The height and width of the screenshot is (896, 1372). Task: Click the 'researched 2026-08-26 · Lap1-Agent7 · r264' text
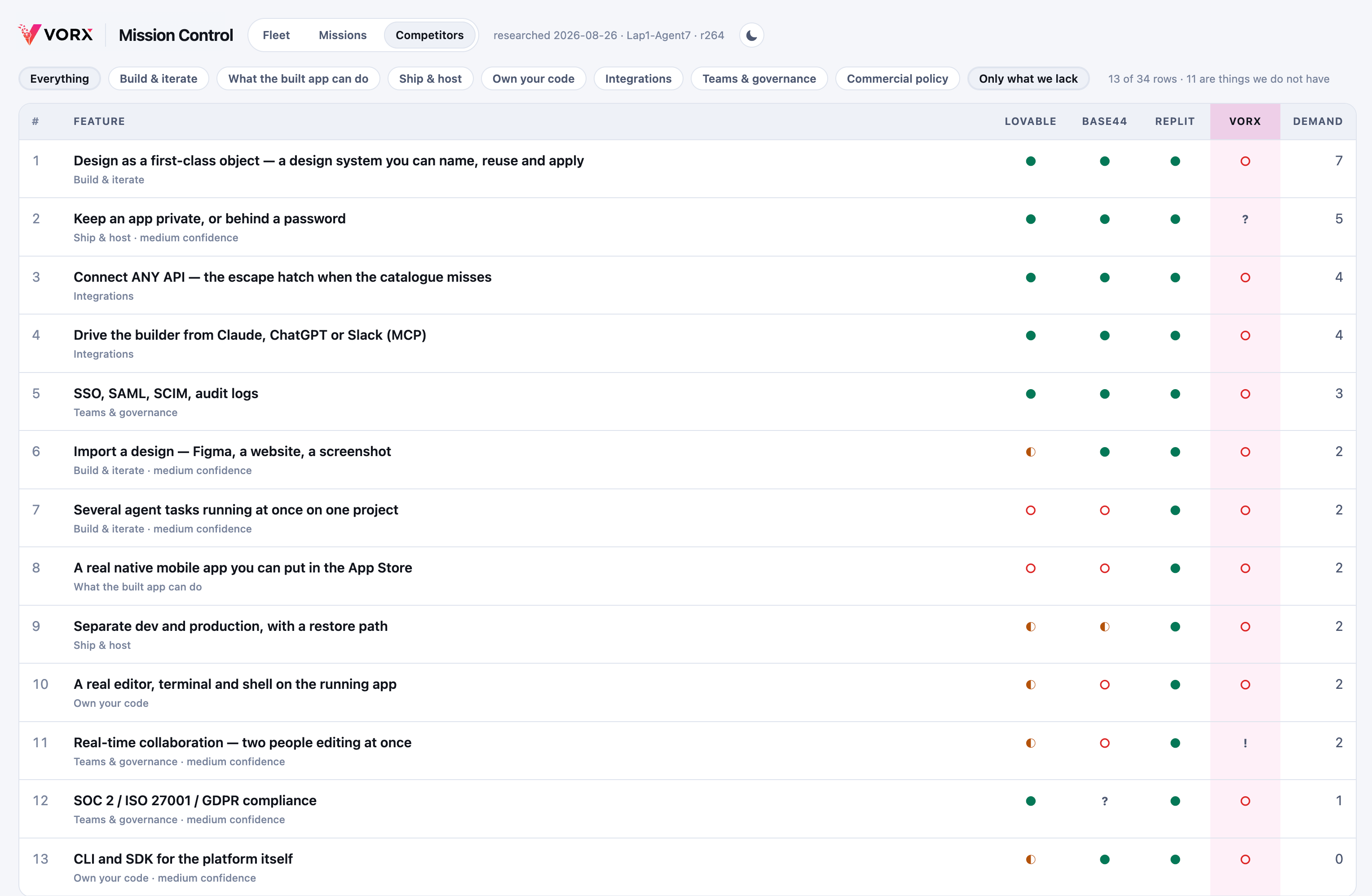point(608,35)
